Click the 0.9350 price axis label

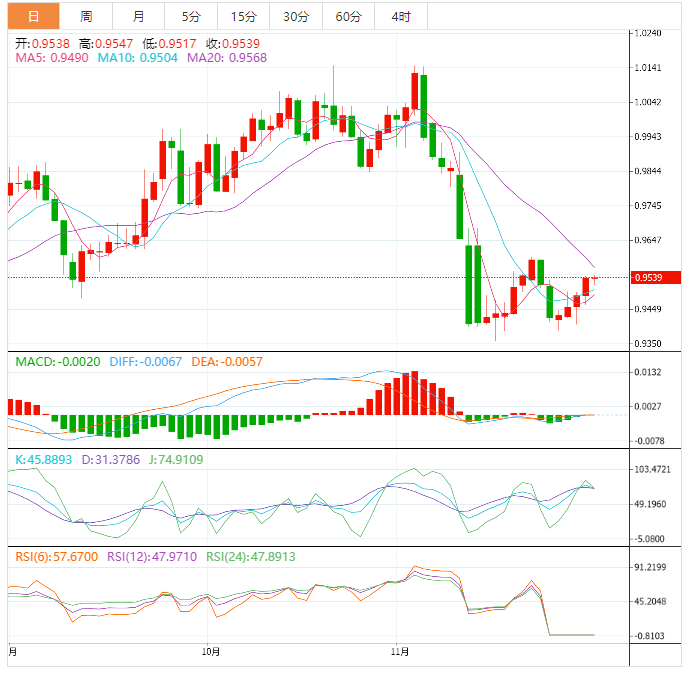coord(648,343)
